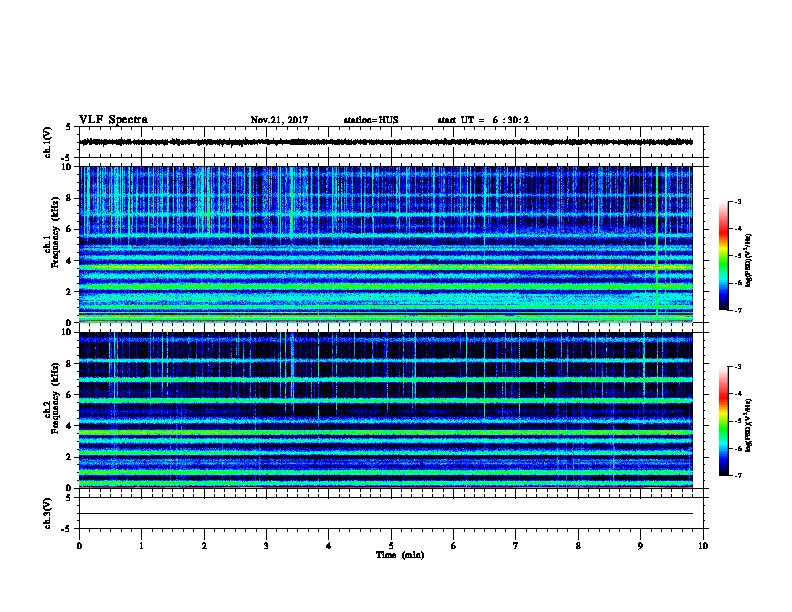Click the flat ch.3 voltage line

[x=386, y=514]
